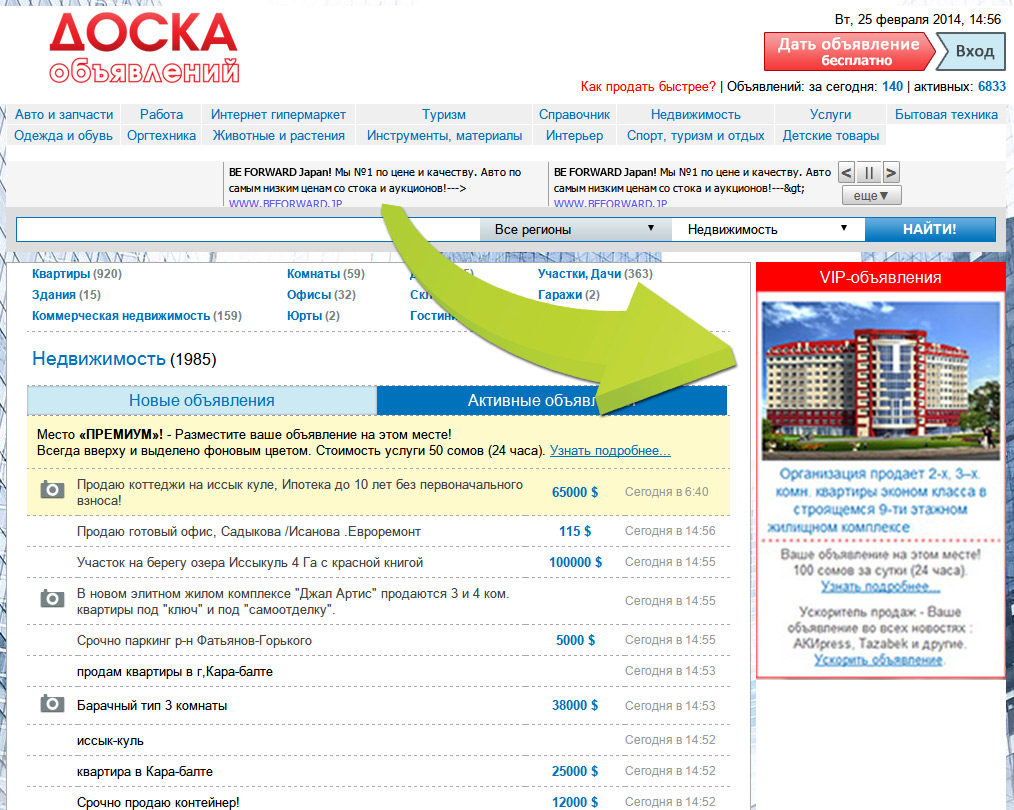Follow the Как продать быстрее? link
The width and height of the screenshot is (1014, 810).
click(648, 87)
